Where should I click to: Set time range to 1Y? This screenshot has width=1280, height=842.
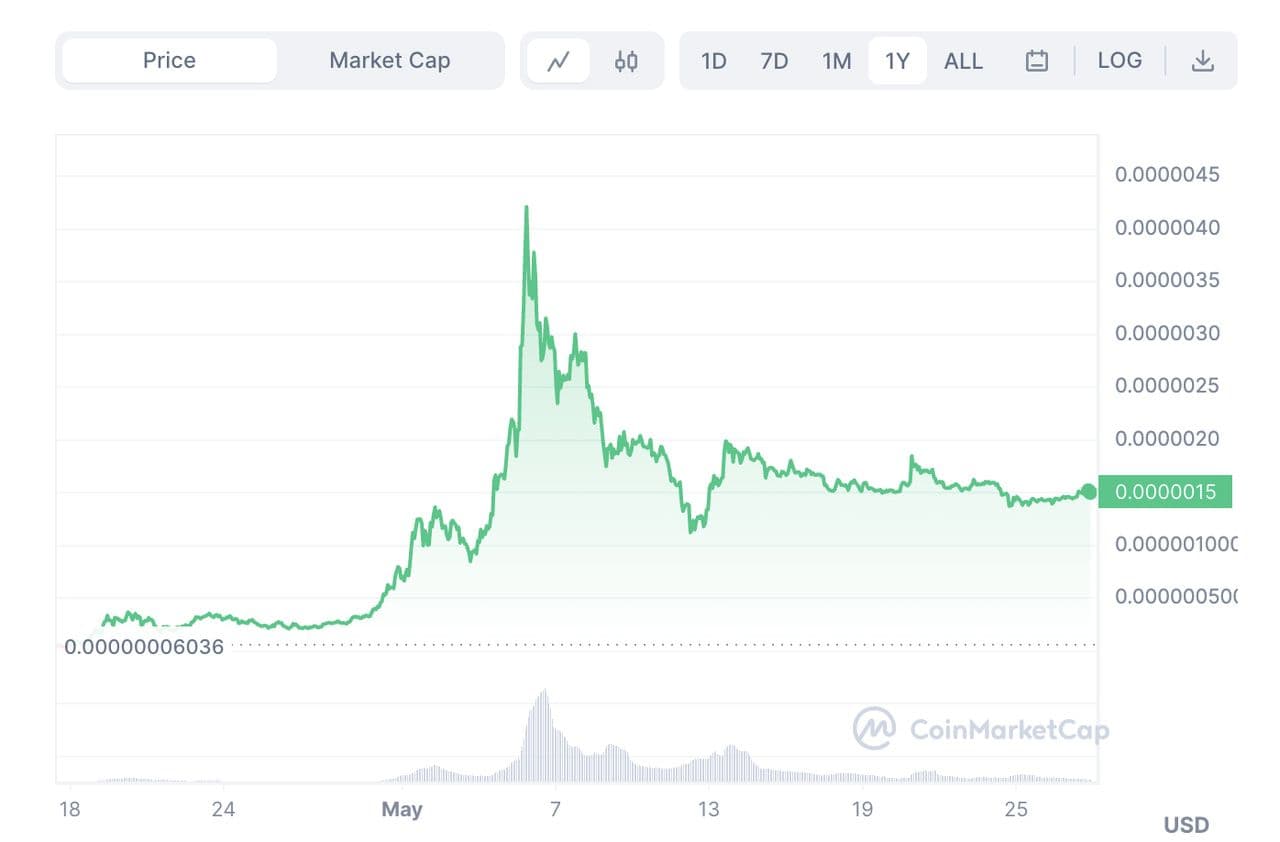pos(897,61)
